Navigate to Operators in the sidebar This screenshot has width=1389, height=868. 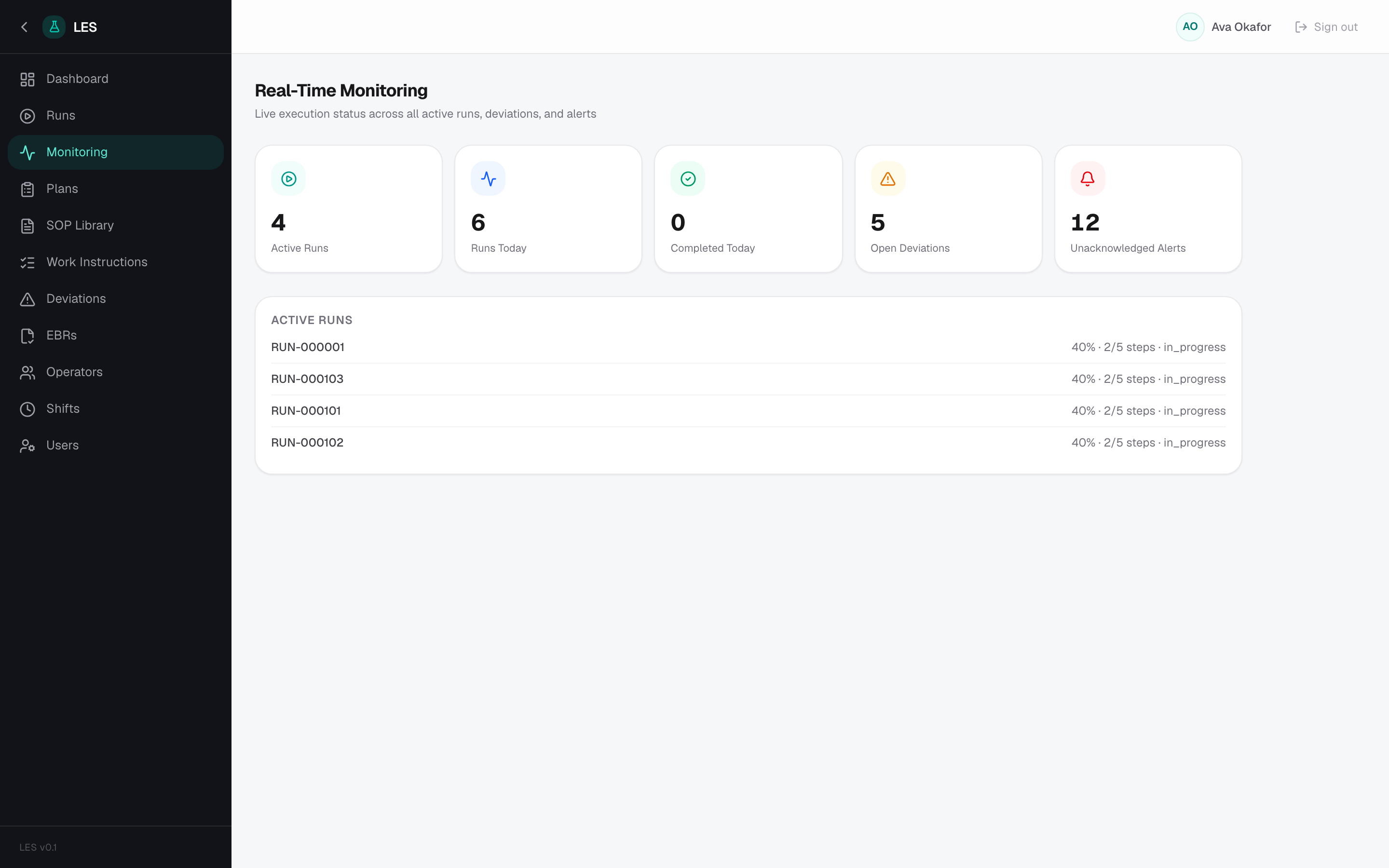click(x=115, y=372)
